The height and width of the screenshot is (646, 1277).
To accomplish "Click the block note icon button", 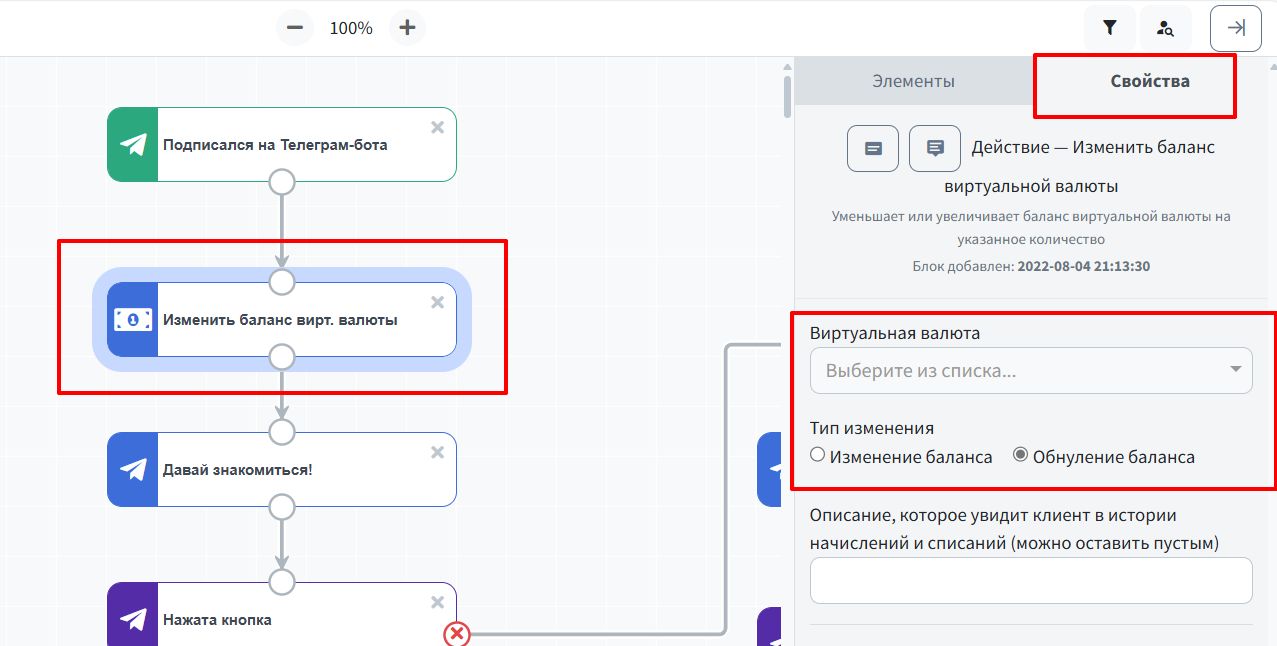I will tap(873, 148).
